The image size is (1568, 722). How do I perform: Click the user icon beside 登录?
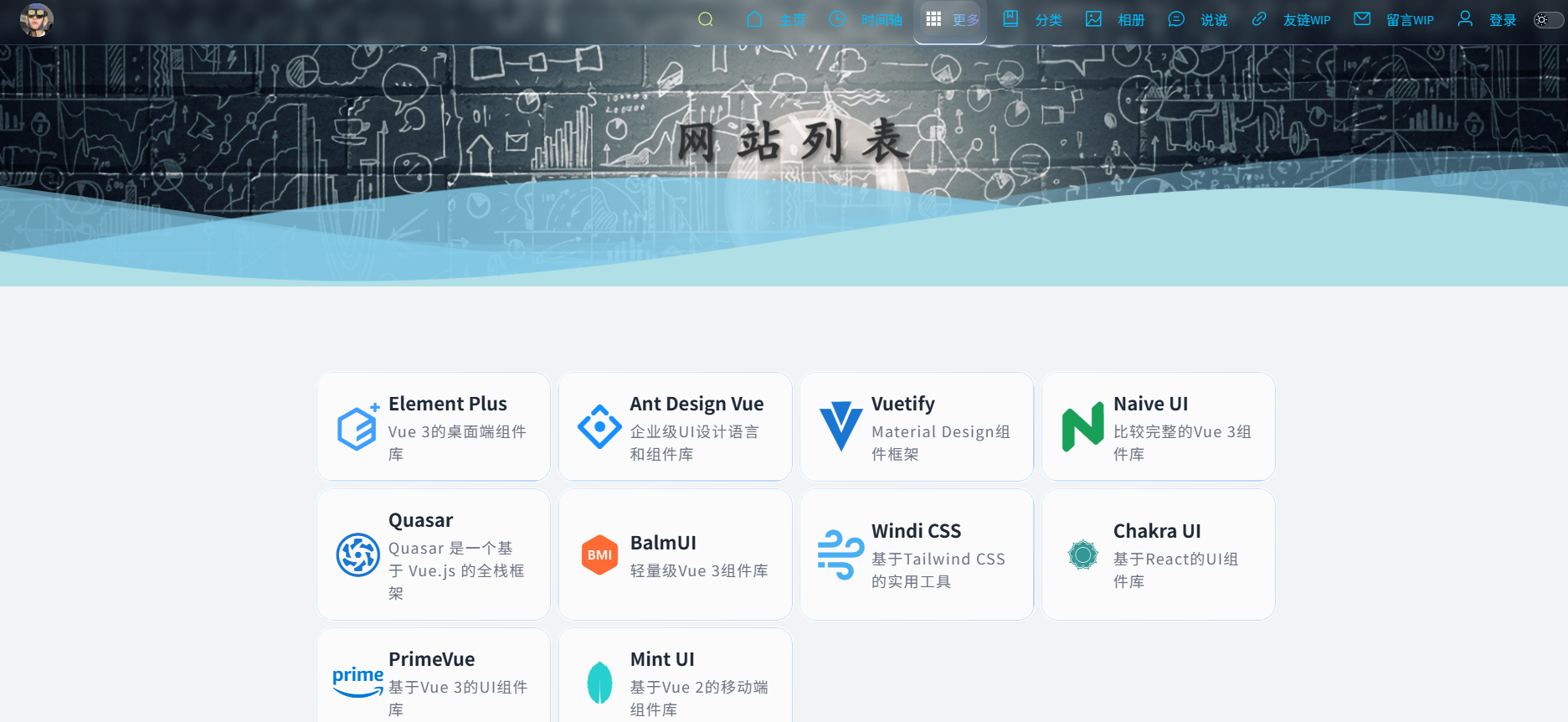click(x=1465, y=18)
